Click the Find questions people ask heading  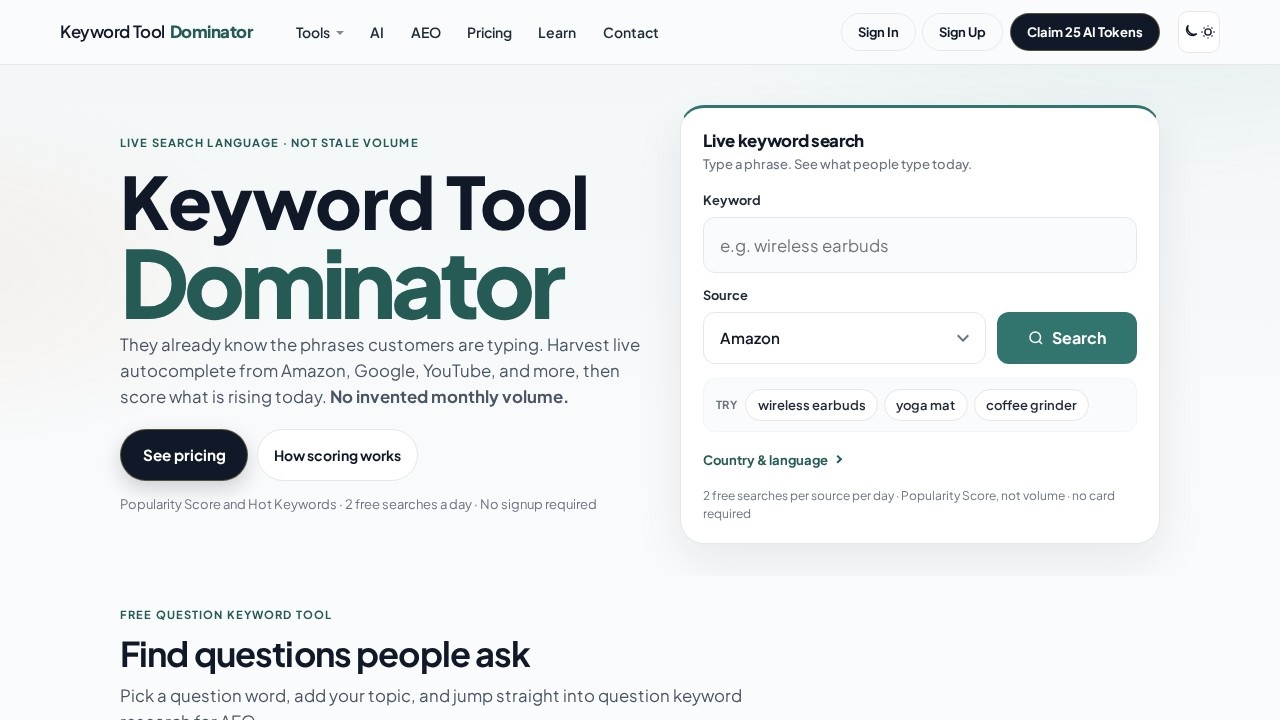(x=325, y=654)
